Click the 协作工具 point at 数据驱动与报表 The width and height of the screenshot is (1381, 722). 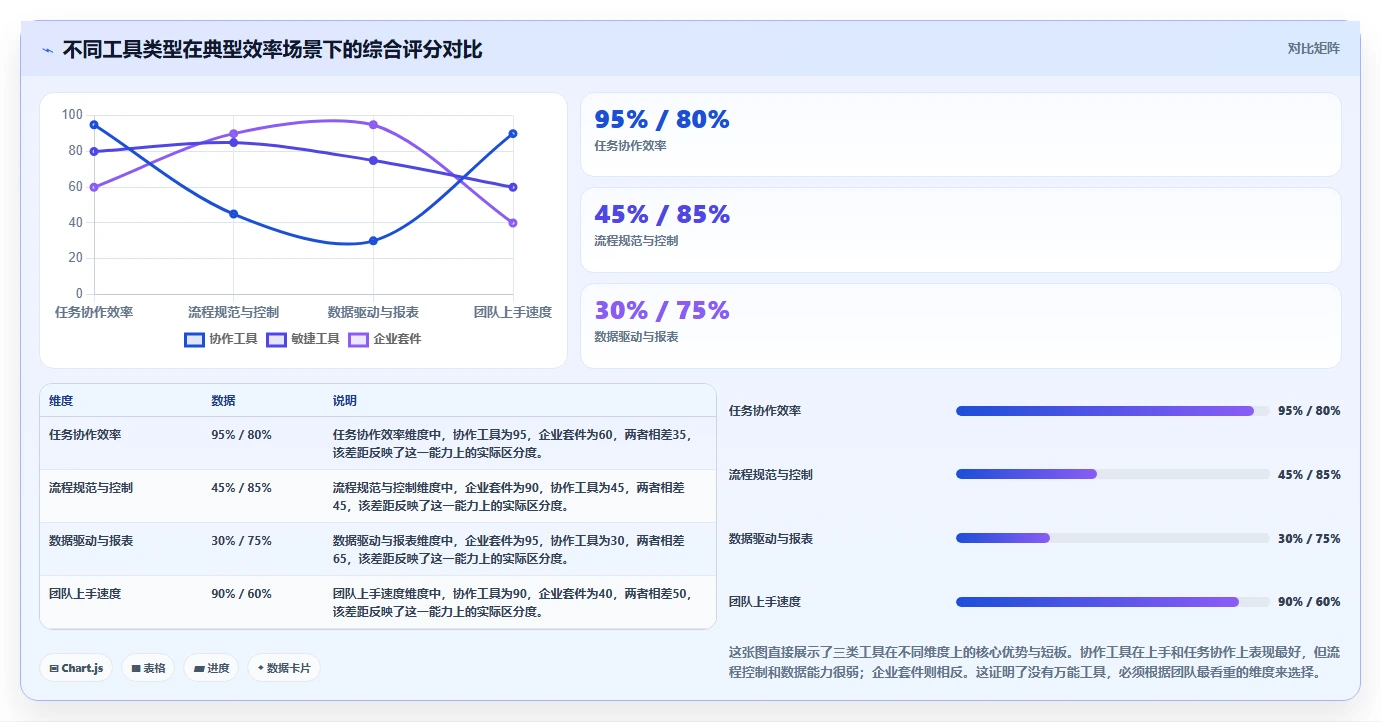(373, 241)
